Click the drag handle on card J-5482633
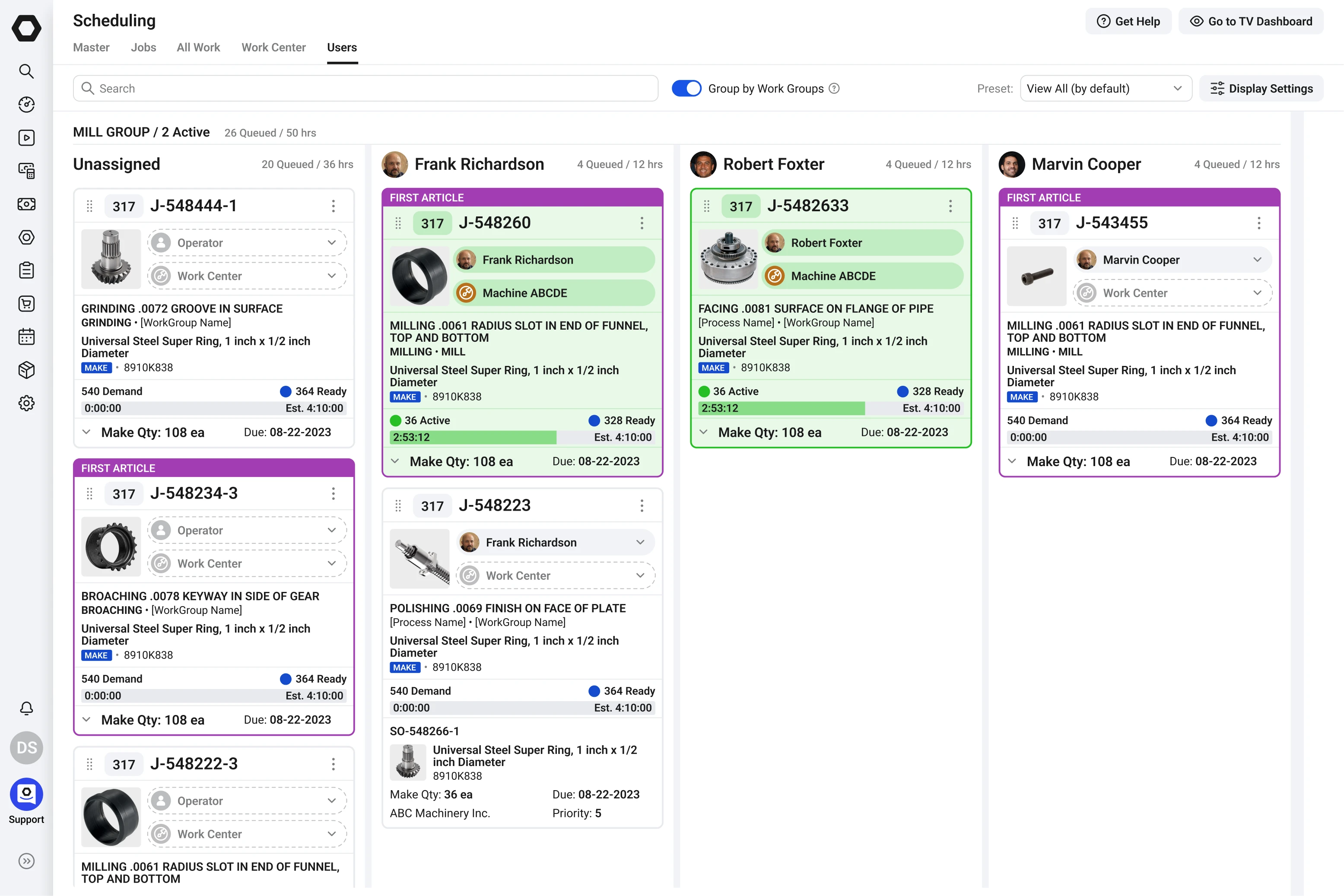Image resolution: width=1344 pixels, height=896 pixels. (706, 206)
